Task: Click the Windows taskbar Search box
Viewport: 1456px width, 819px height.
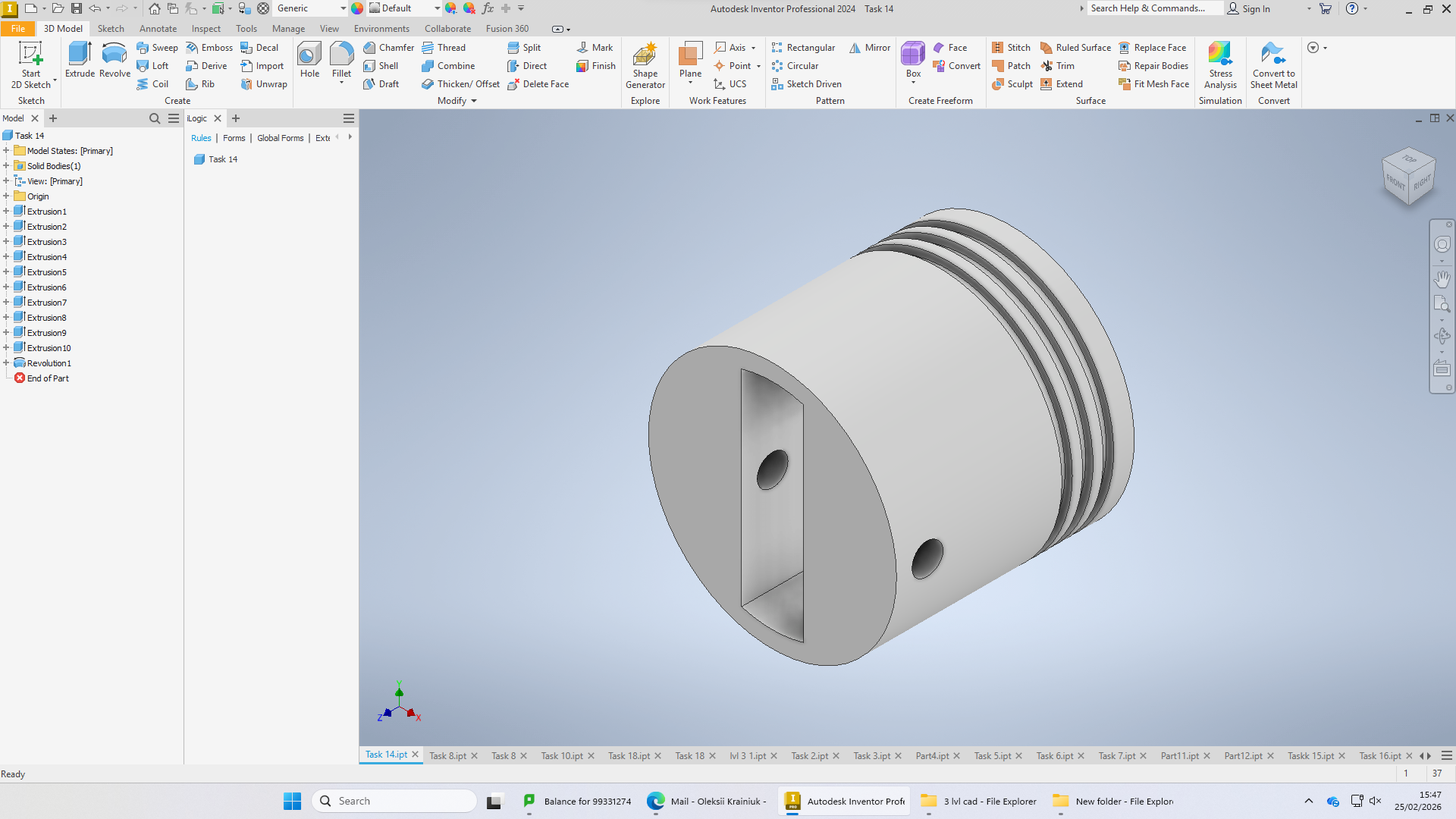Action: (x=394, y=801)
